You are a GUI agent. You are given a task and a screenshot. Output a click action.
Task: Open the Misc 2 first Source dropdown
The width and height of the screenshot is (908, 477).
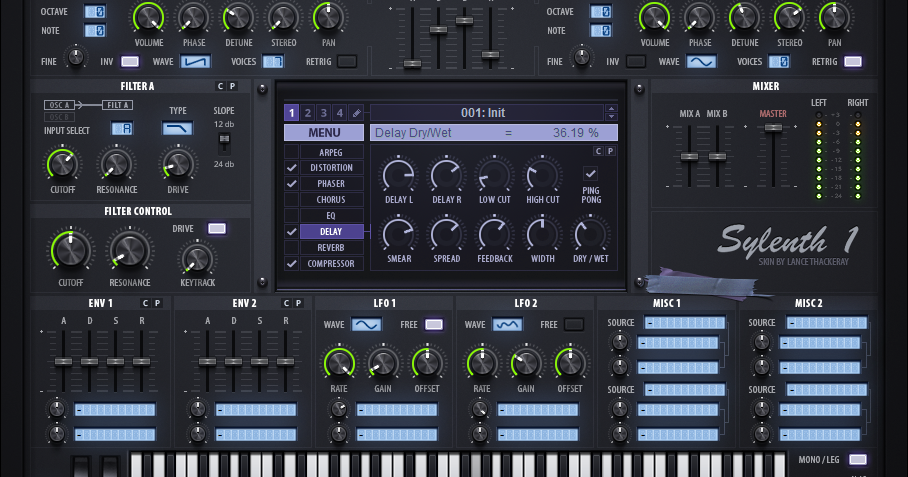tap(826, 322)
